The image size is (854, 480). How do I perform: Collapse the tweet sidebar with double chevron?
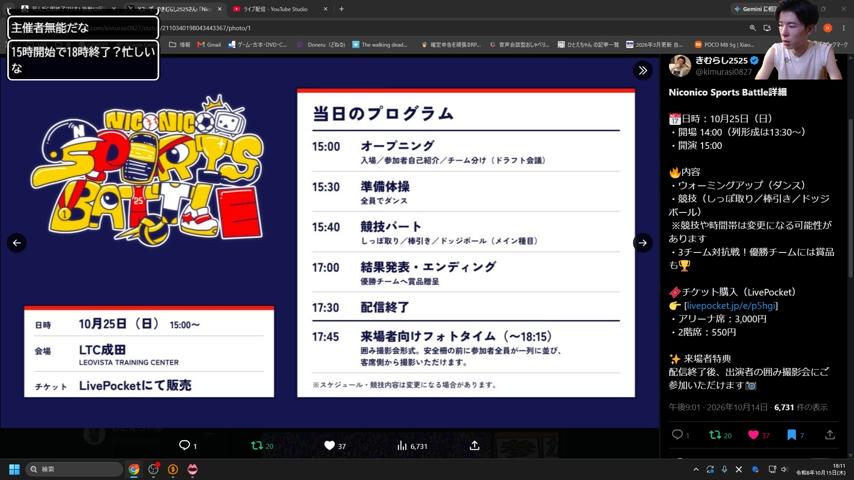(x=643, y=70)
